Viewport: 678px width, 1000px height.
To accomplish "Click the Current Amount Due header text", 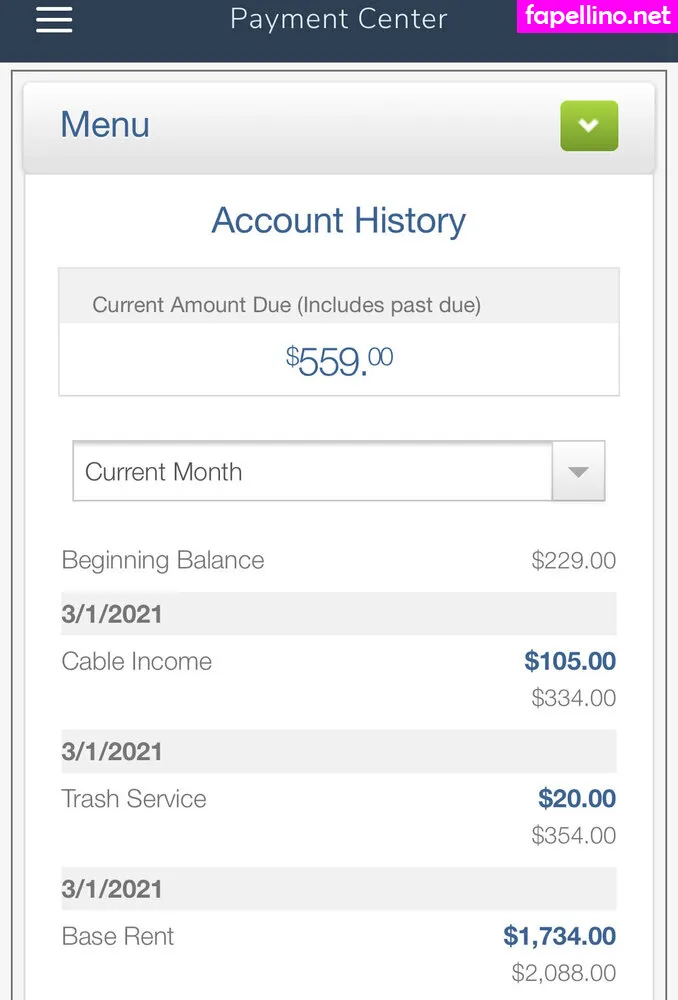I will 286,305.
